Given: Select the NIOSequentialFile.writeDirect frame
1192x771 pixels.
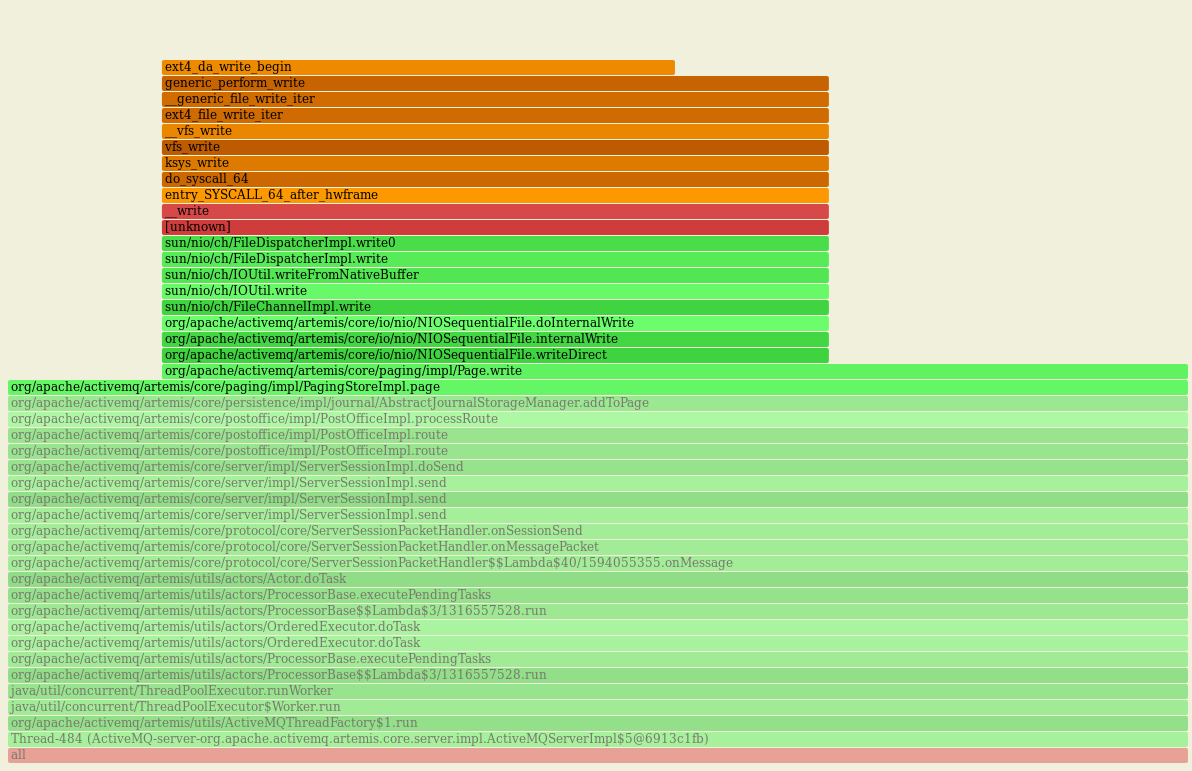Looking at the screenshot, I should 495,355.
